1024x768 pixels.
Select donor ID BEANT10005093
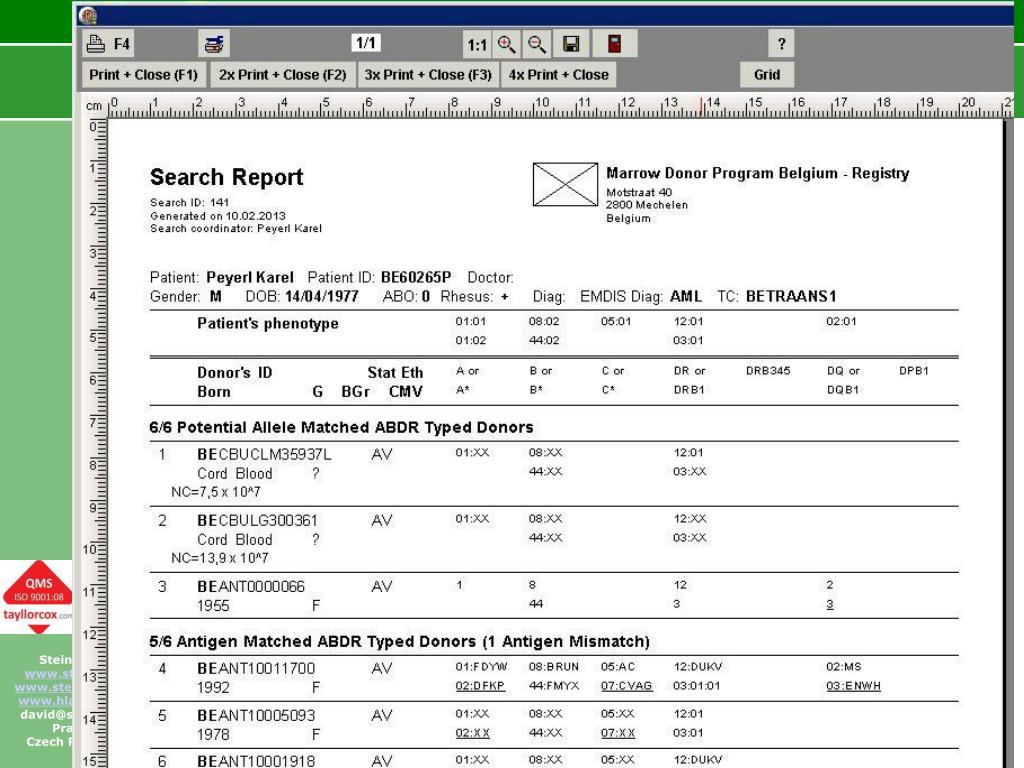point(256,715)
